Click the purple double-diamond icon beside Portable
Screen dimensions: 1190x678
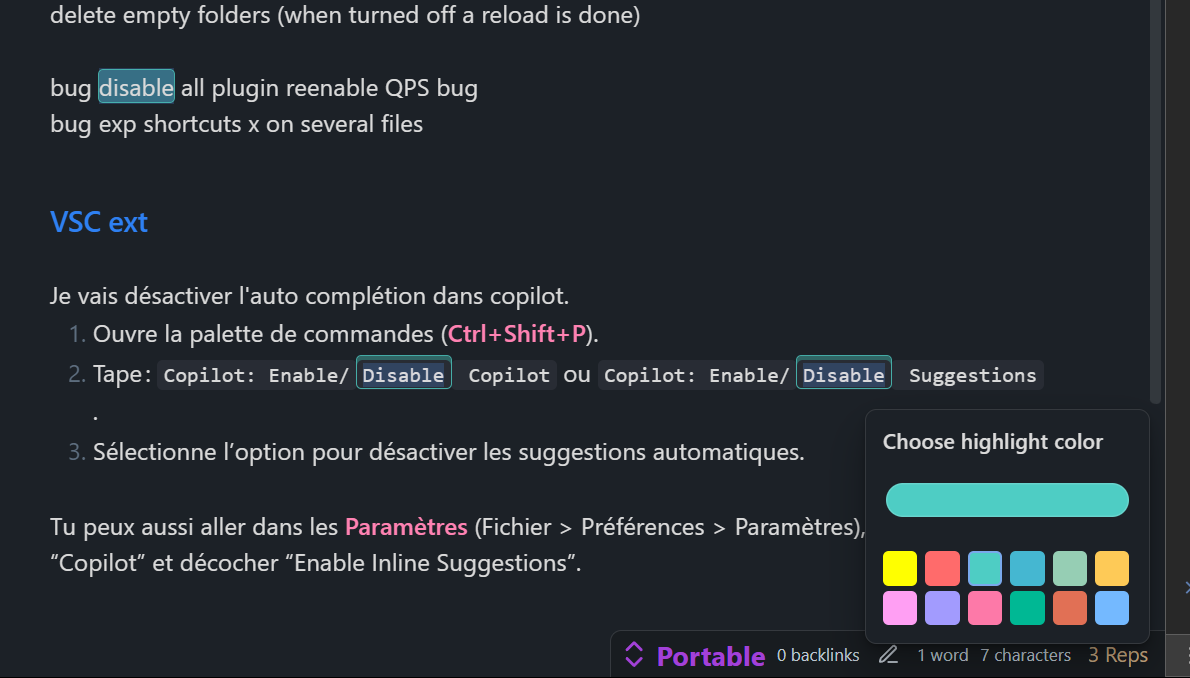point(634,655)
